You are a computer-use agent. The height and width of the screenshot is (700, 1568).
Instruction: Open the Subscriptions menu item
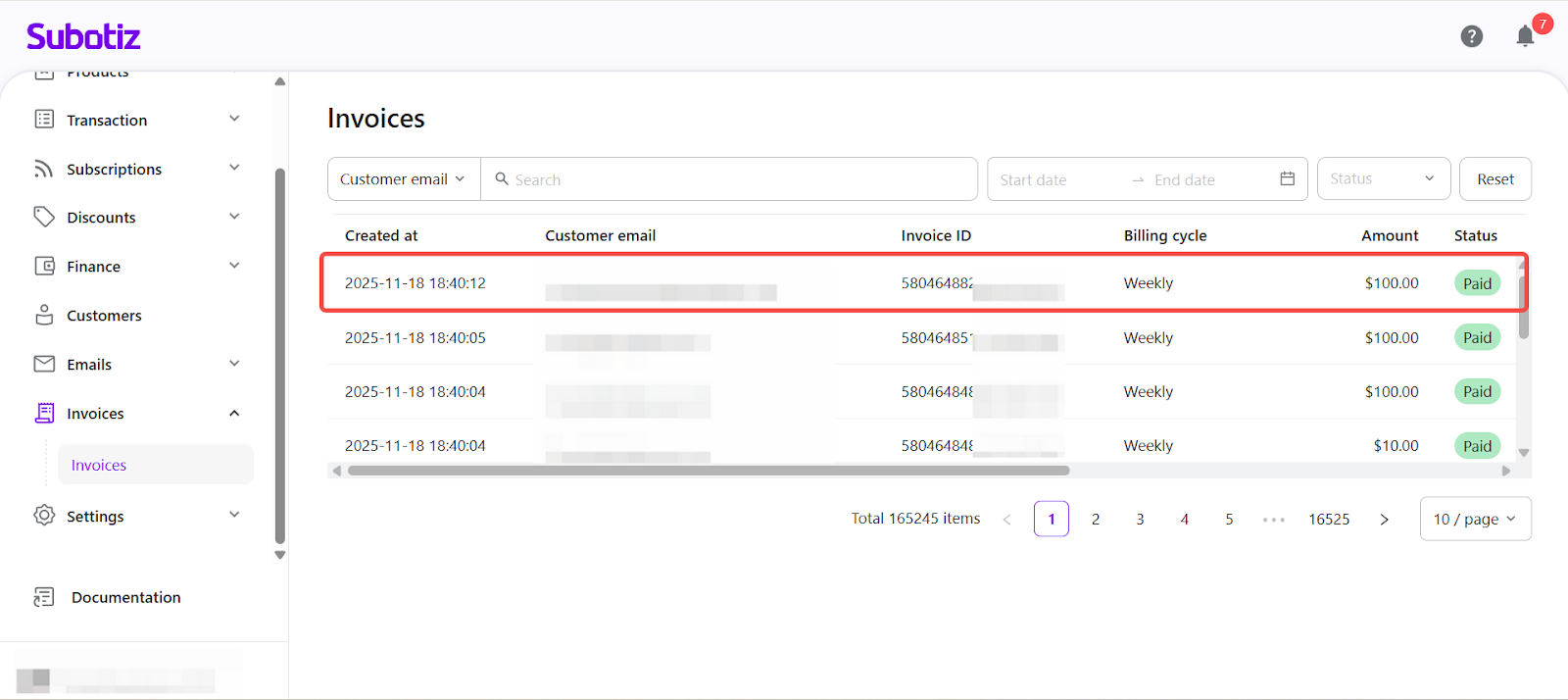click(x=114, y=169)
